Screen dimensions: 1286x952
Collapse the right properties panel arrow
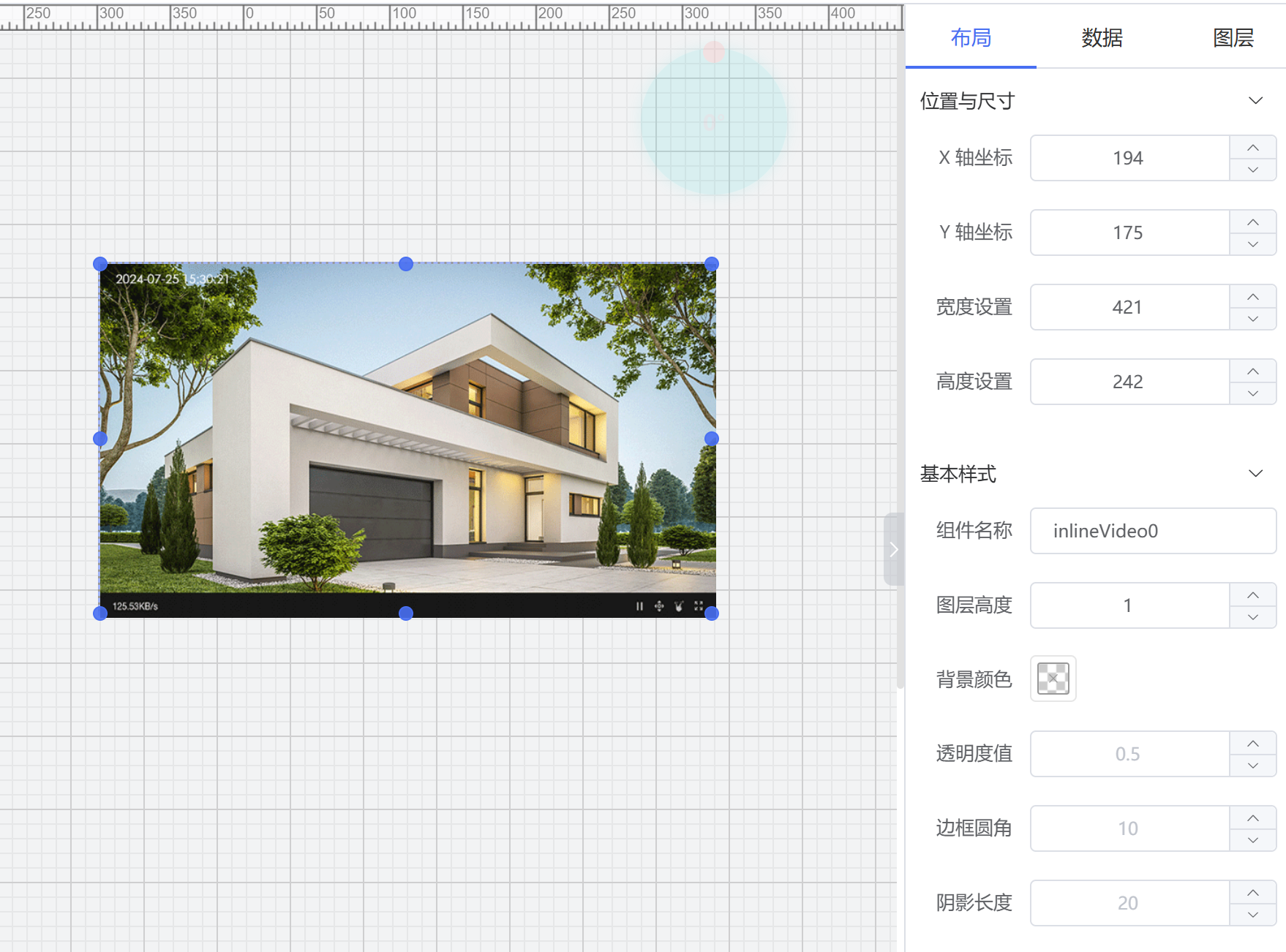point(893,549)
